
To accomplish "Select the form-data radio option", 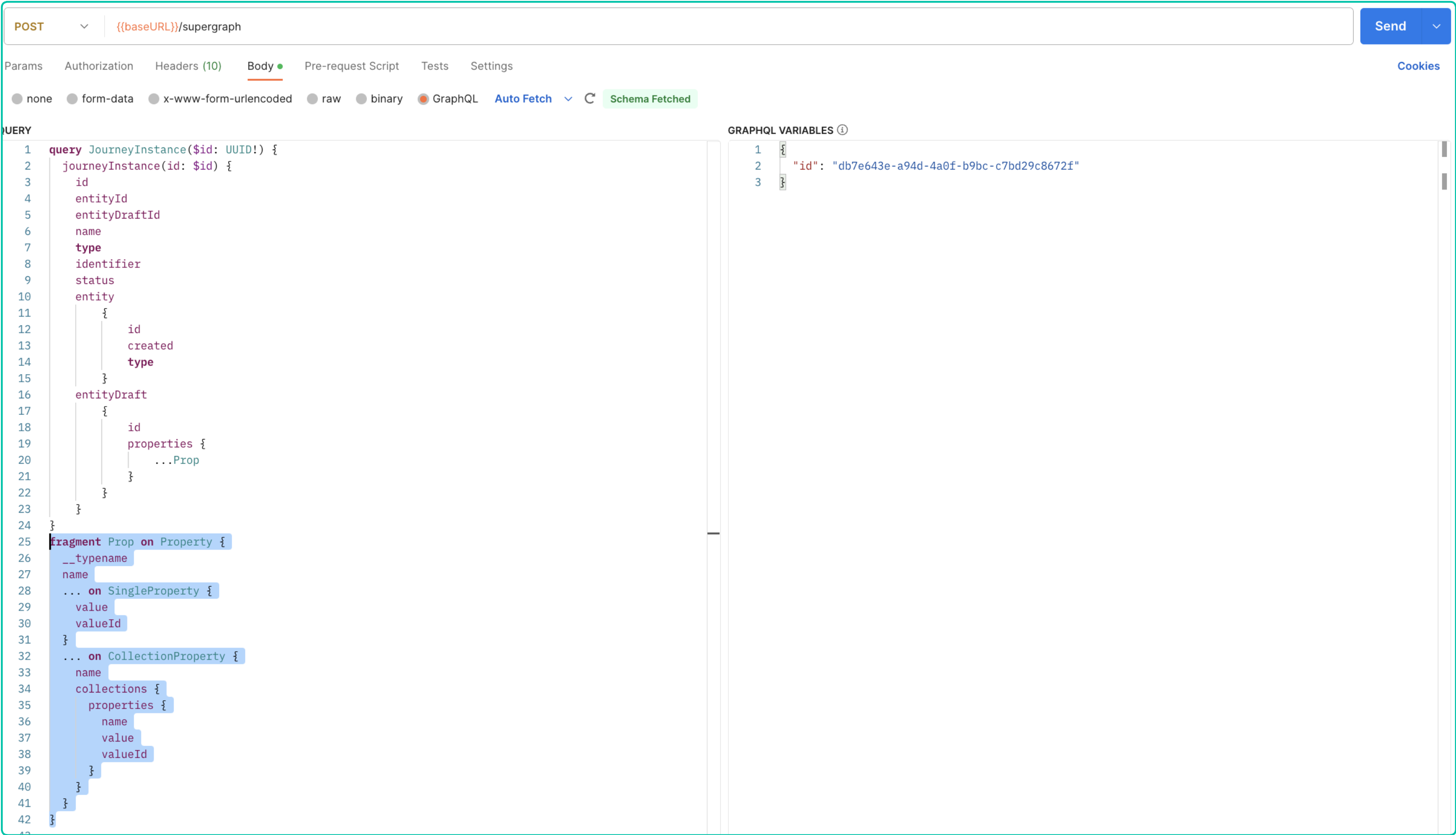I will pyautogui.click(x=72, y=99).
